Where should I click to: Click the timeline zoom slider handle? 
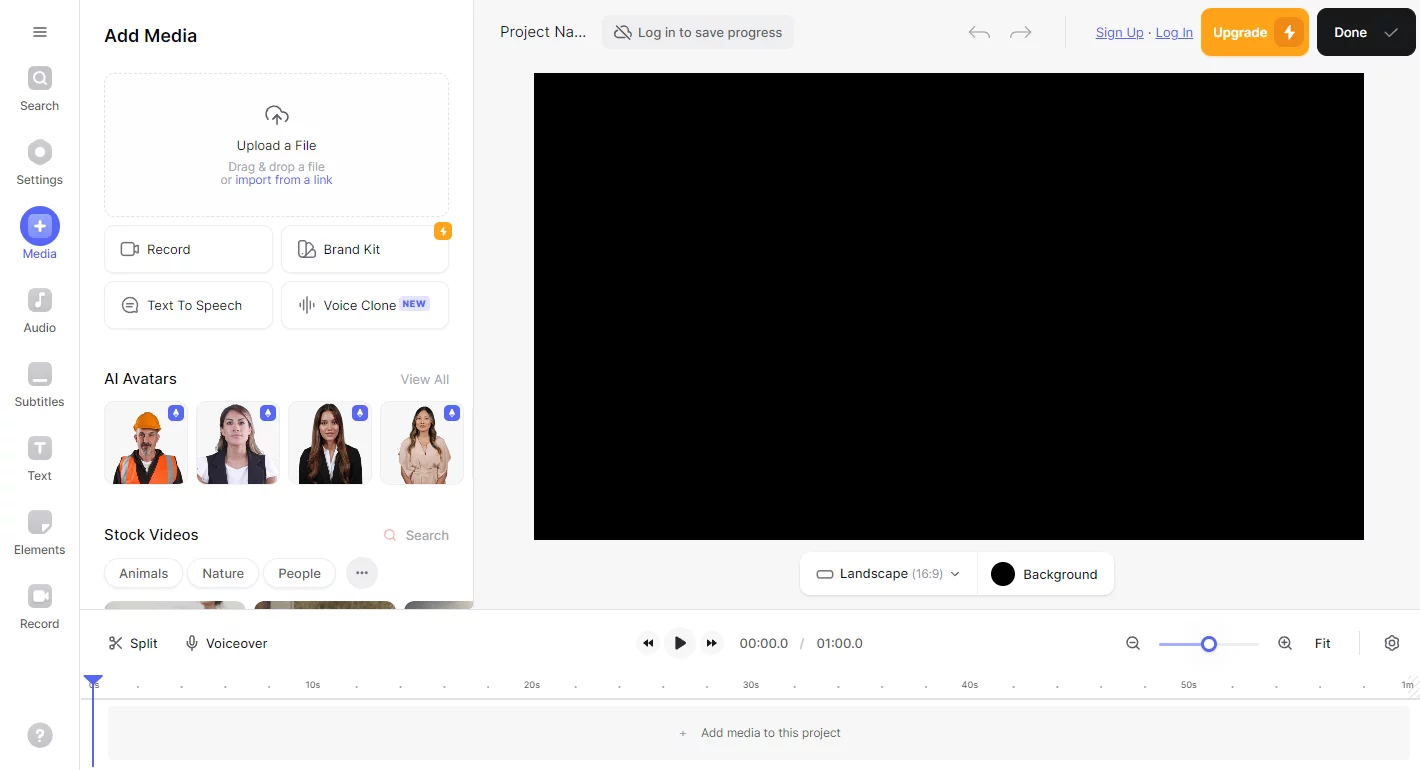pos(1209,644)
